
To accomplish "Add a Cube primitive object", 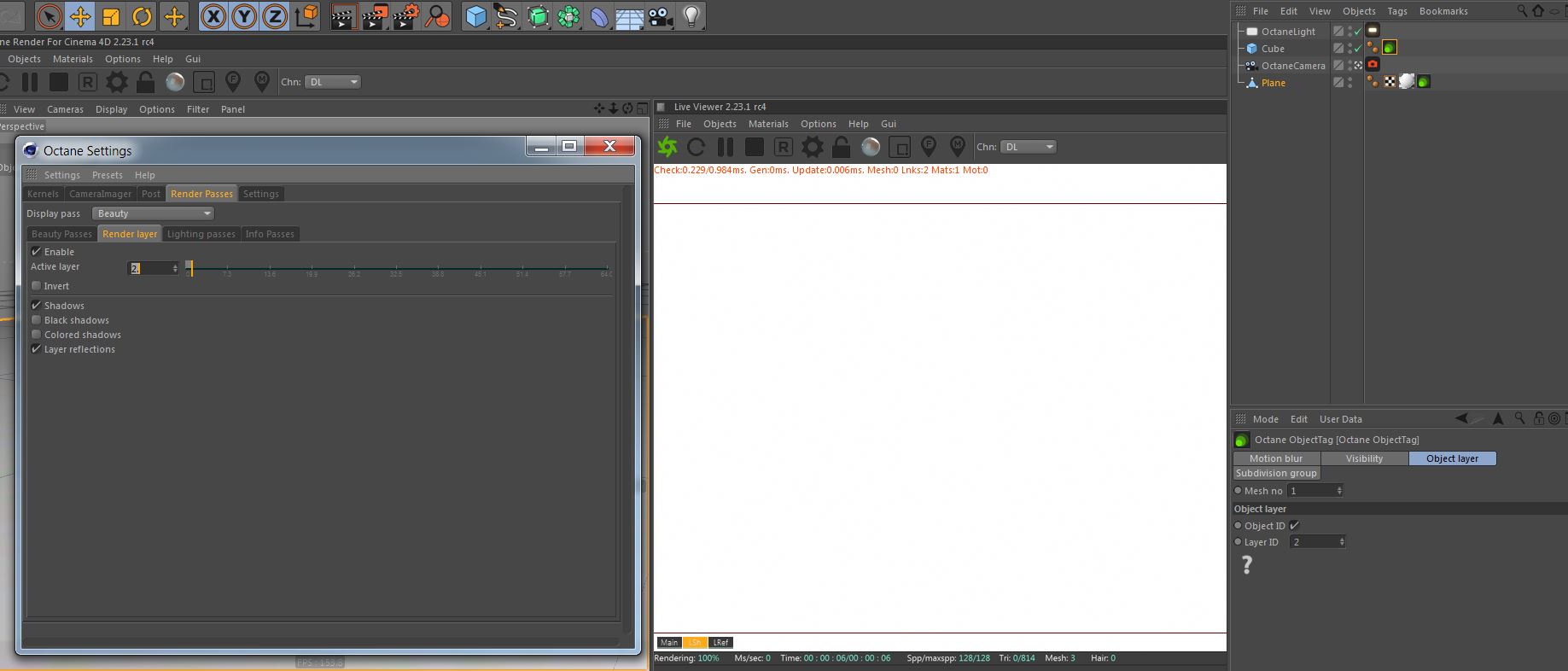I will point(476,16).
